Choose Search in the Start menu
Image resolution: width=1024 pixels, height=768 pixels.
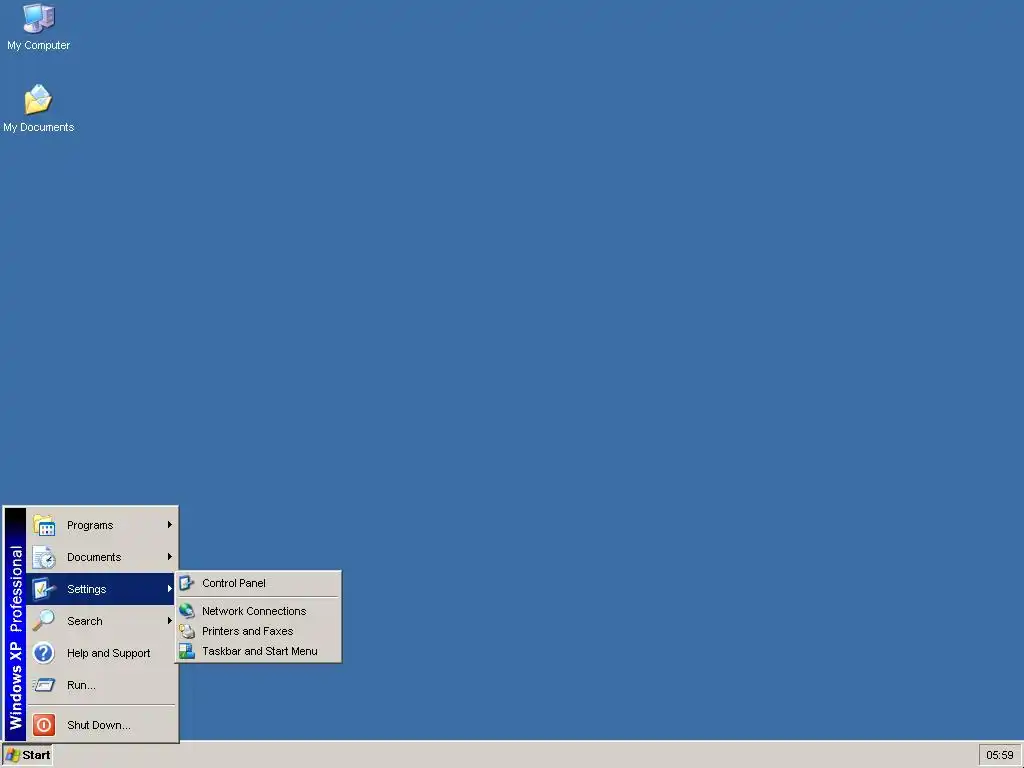pyautogui.click(x=101, y=621)
